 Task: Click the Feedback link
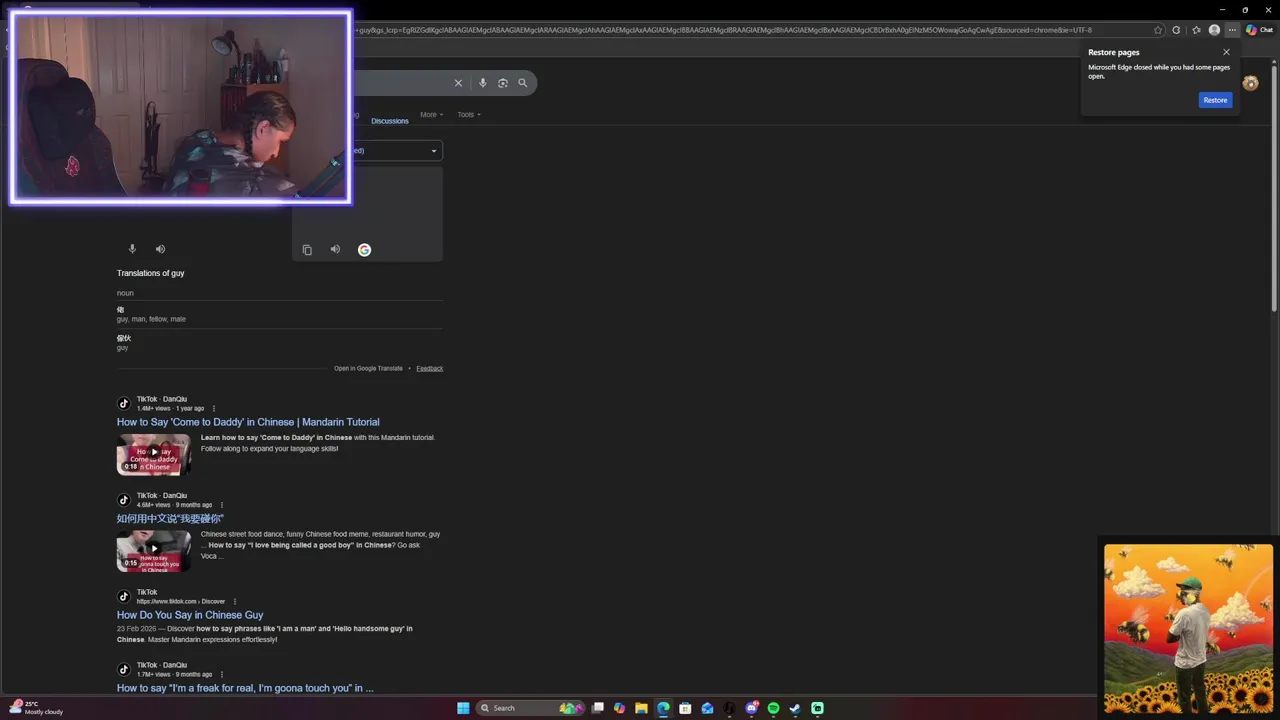pos(429,368)
